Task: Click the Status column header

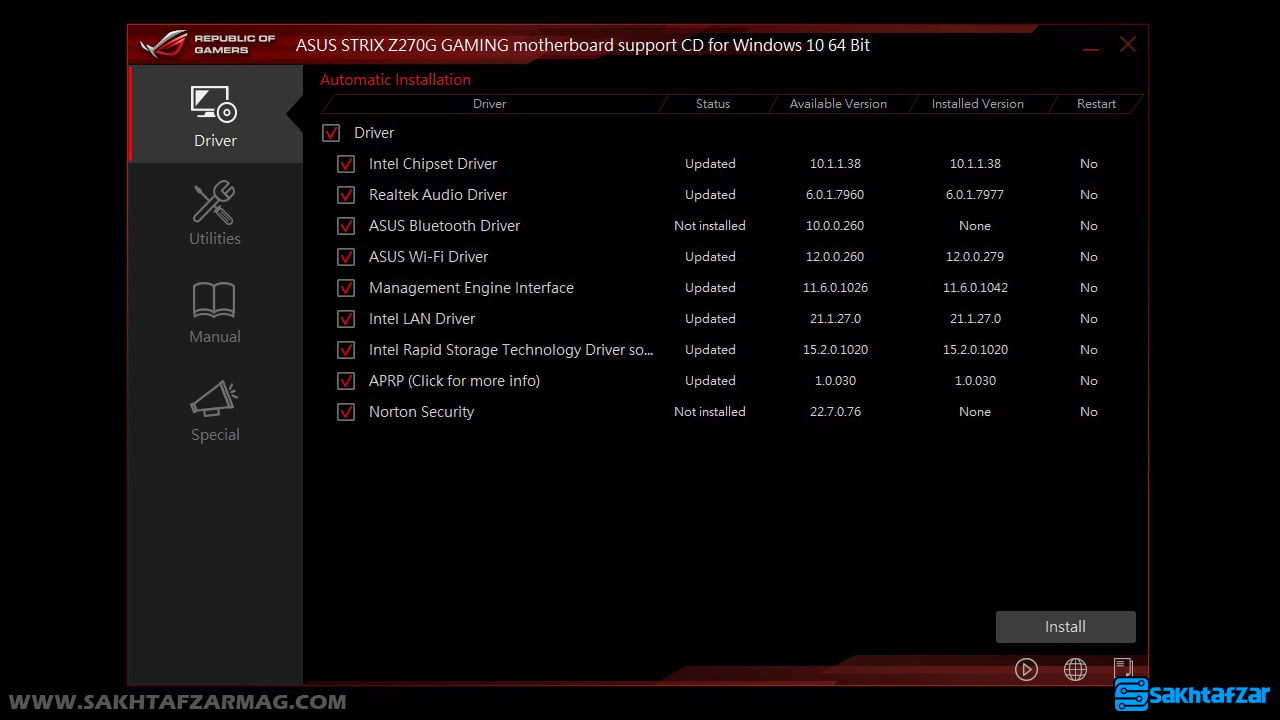Action: tap(712, 104)
